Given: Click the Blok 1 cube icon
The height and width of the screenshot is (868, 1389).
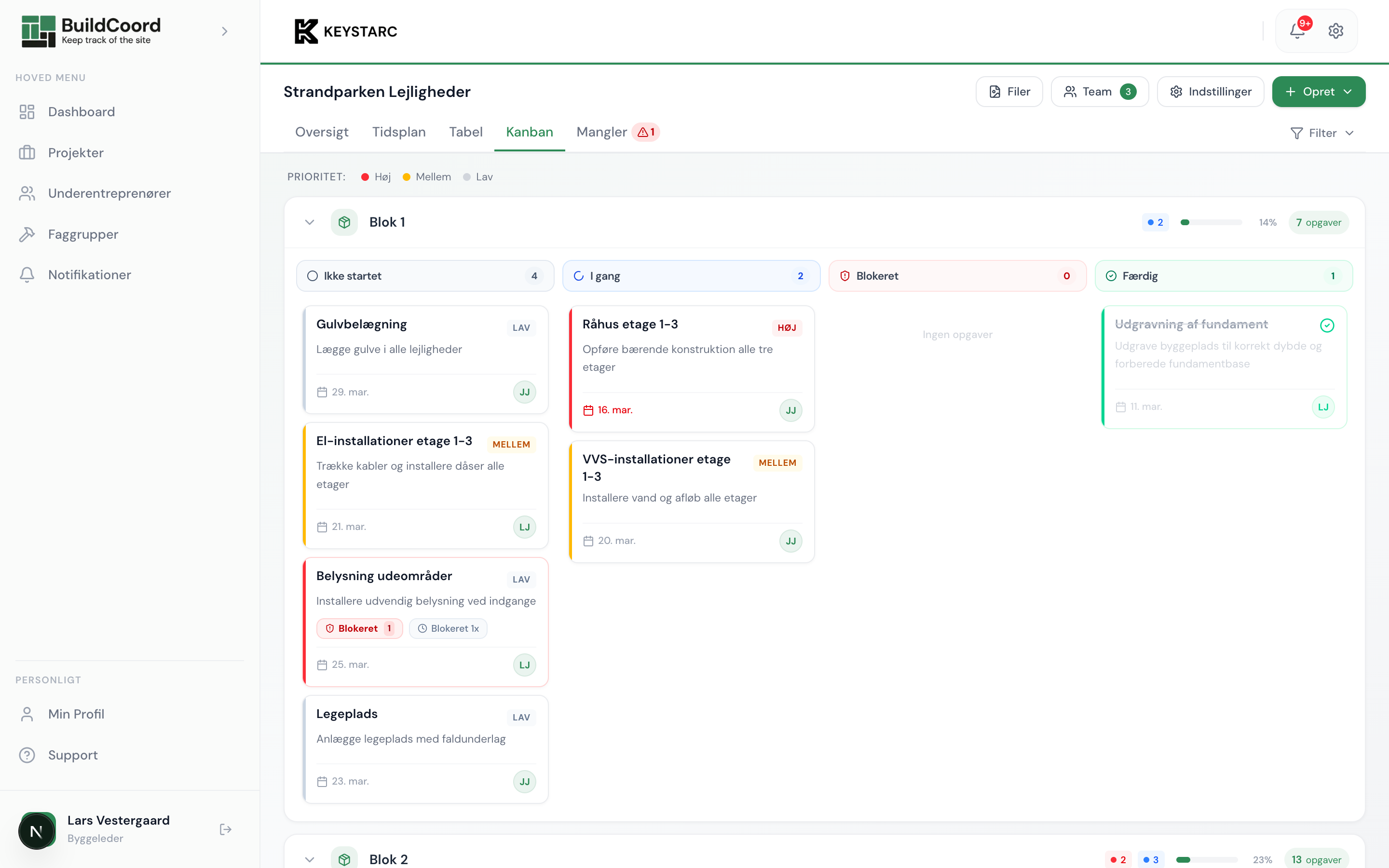Looking at the screenshot, I should click(344, 222).
